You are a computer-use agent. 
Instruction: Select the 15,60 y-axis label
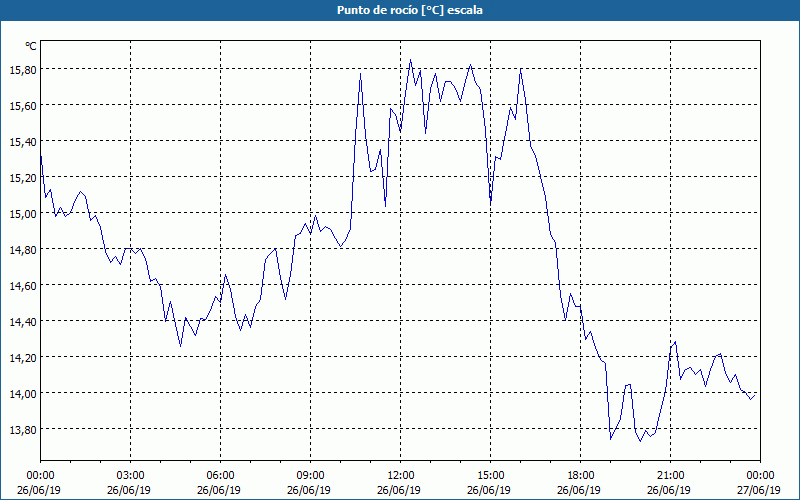(23, 106)
